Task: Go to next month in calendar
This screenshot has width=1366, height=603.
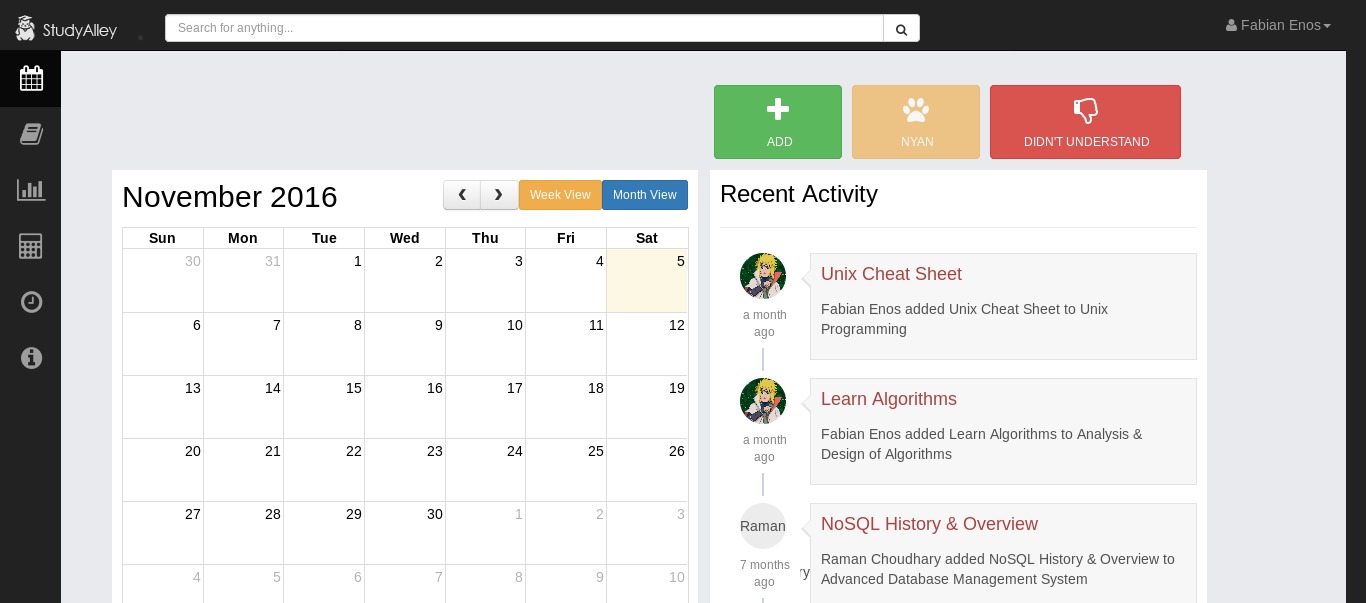Action: click(499, 195)
